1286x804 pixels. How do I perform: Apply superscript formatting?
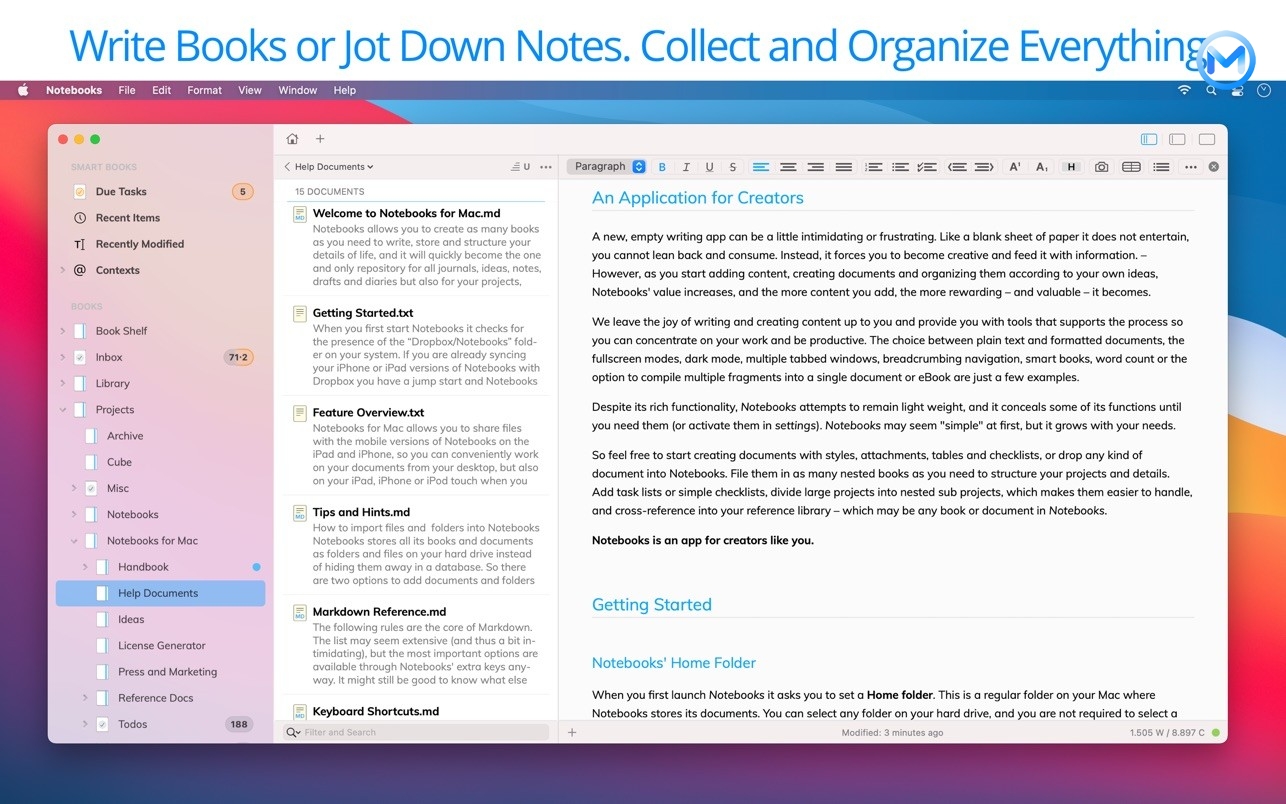[x=1015, y=167]
